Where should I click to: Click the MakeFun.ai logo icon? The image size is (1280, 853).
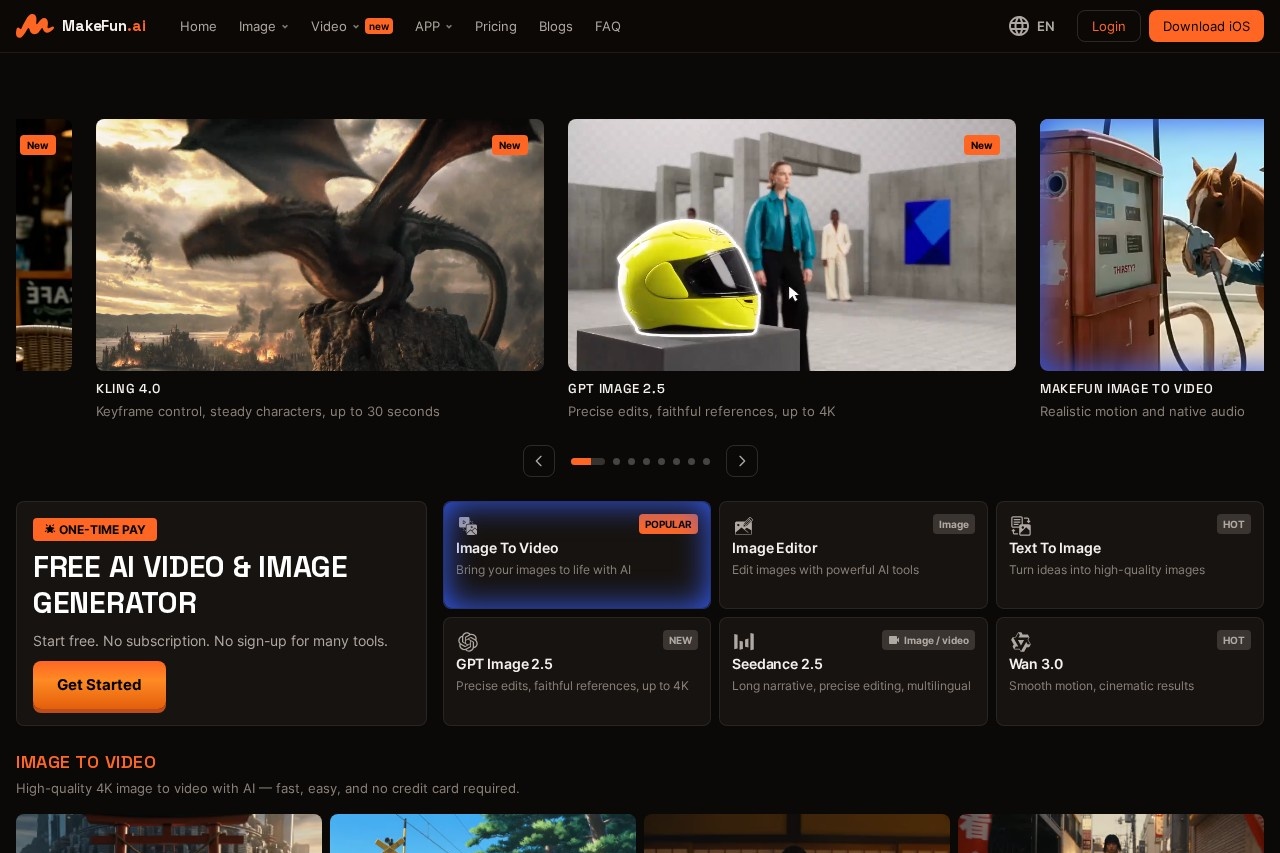coord(35,26)
